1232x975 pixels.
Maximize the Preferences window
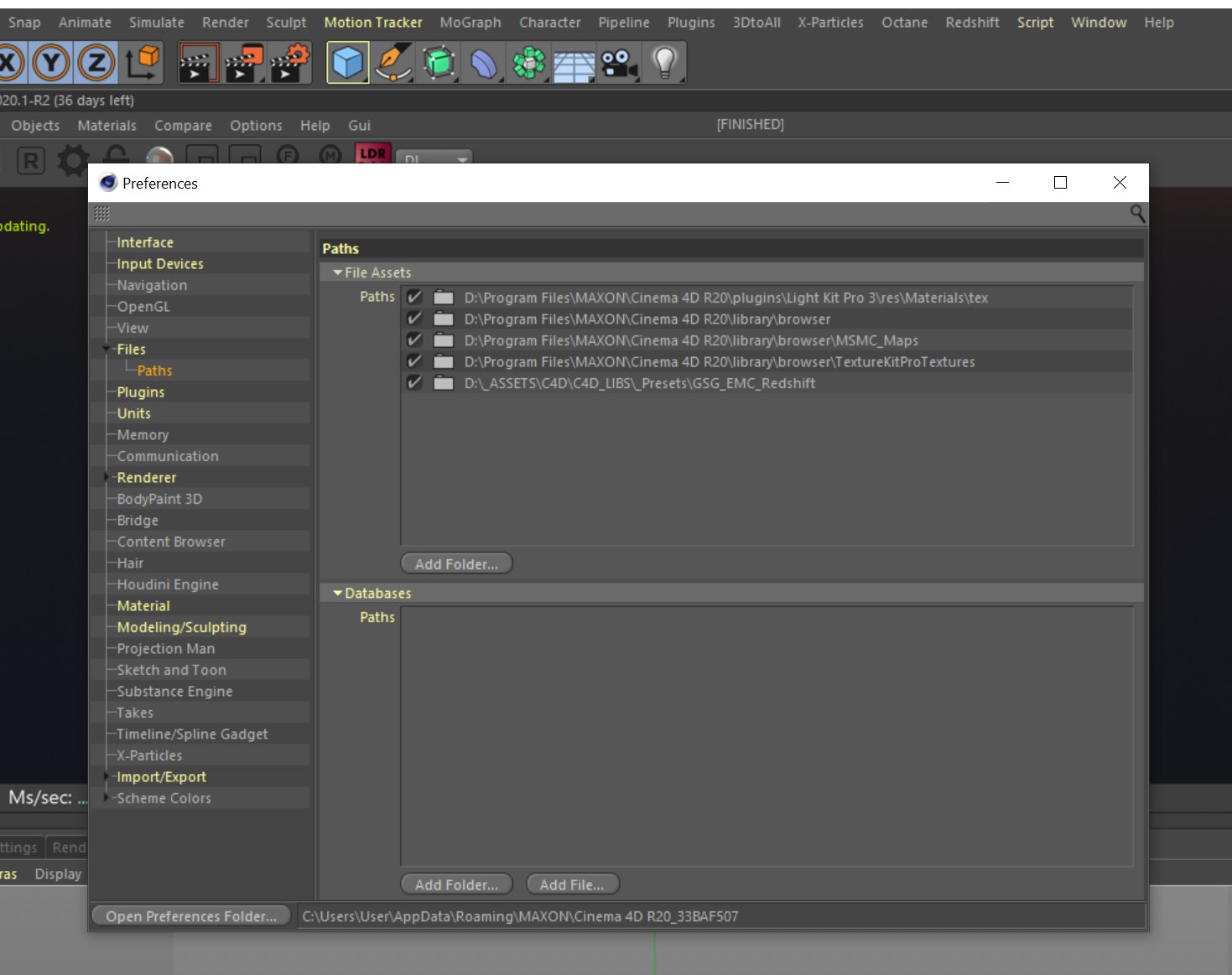(1060, 183)
